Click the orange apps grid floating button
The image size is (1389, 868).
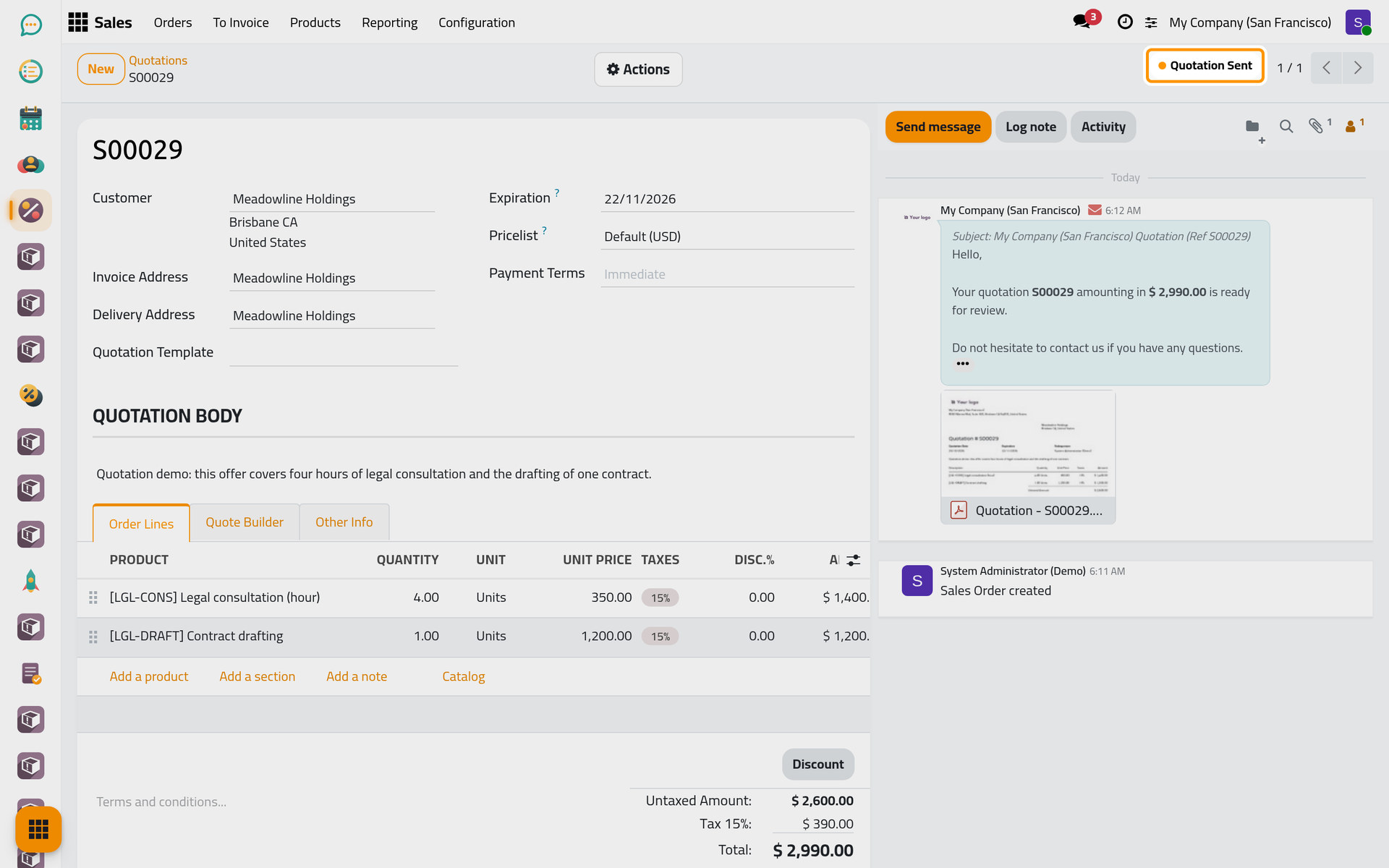[x=38, y=829]
